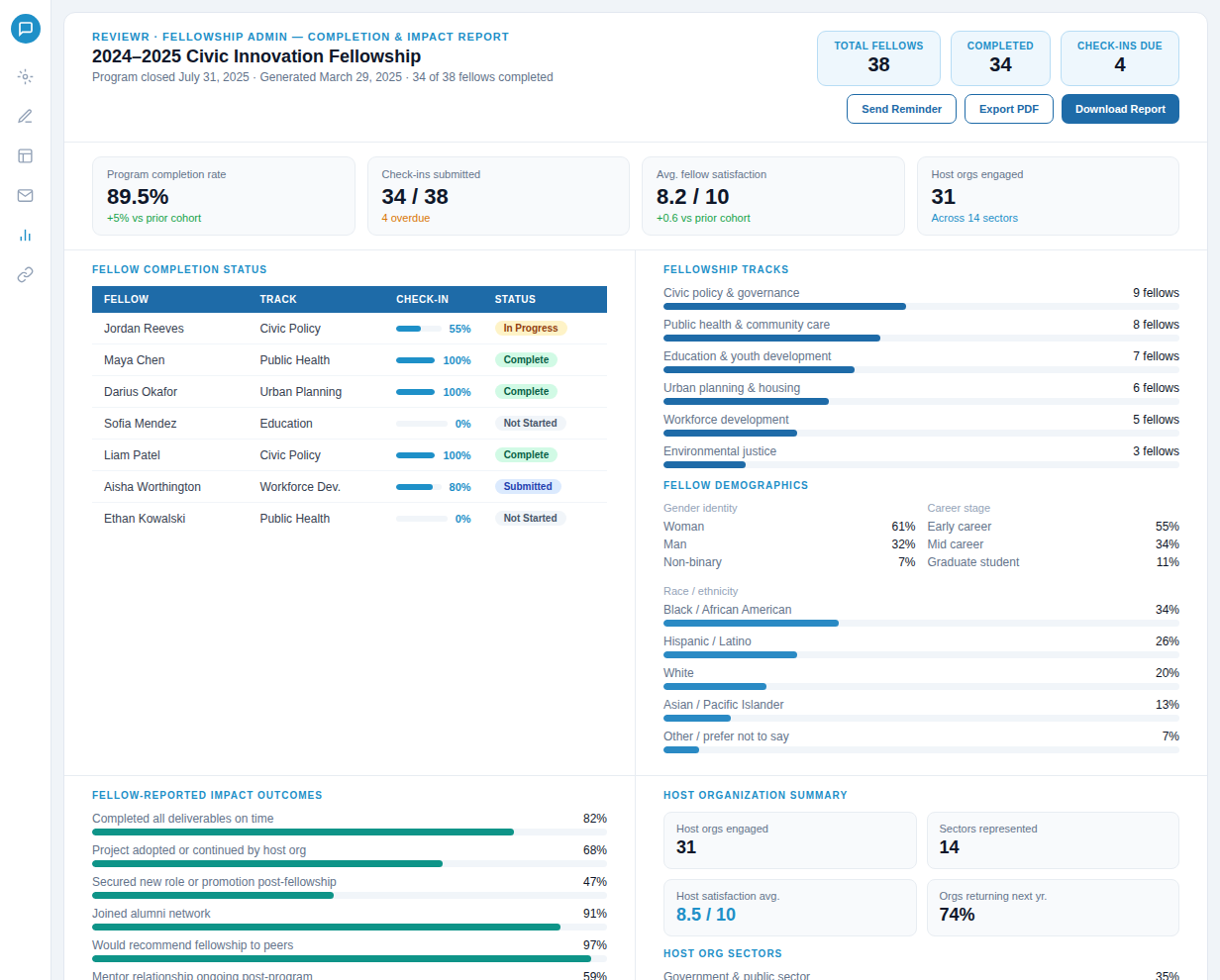Click the dashboard layout icon in the sidebar
Screen dimensions: 1220x980
26,155
